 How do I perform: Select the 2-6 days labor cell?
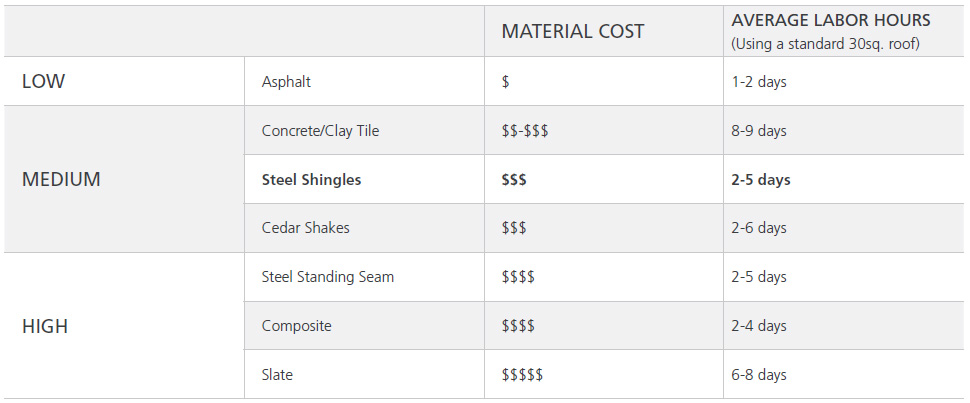pyautogui.click(x=759, y=228)
